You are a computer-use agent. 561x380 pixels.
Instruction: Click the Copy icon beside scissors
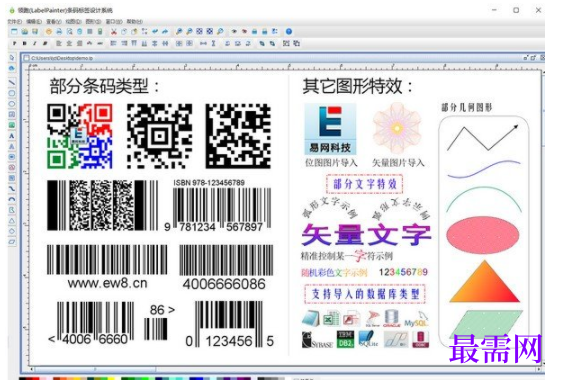coord(124,31)
